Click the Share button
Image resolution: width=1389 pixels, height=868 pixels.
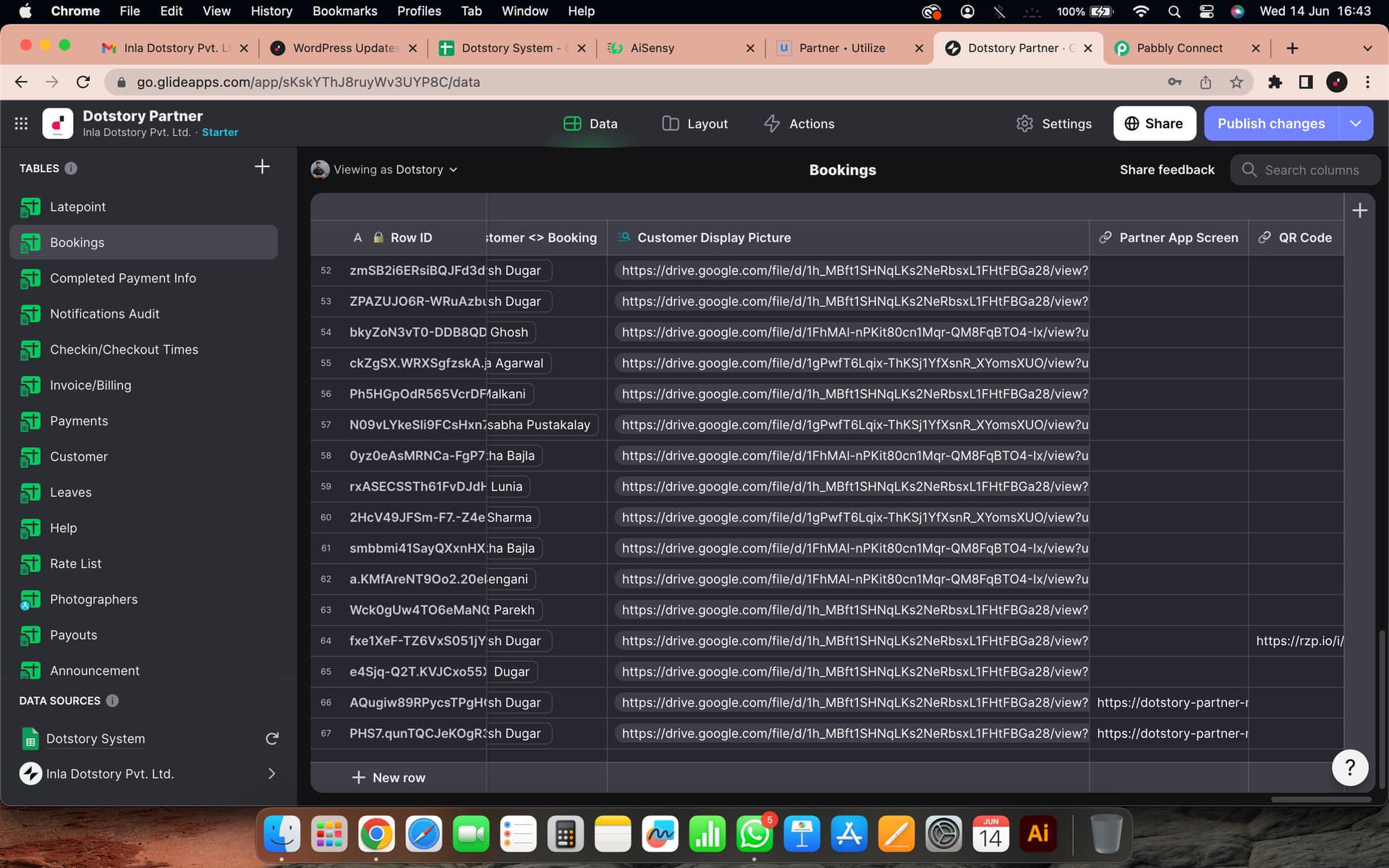[1154, 124]
